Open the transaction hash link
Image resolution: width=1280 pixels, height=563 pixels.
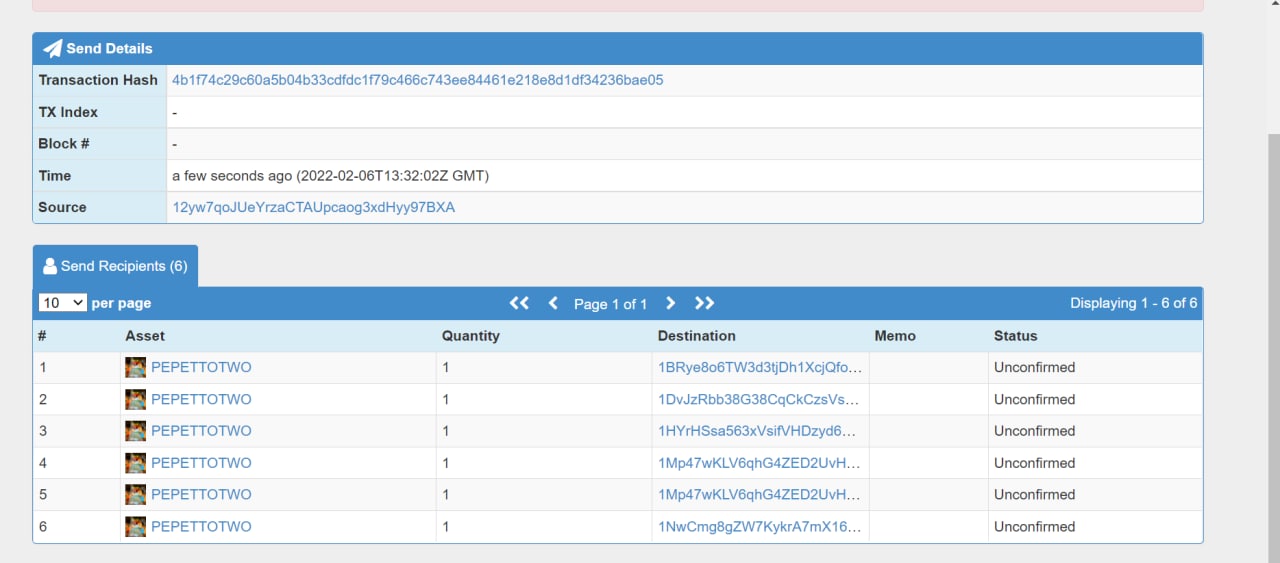(x=418, y=80)
